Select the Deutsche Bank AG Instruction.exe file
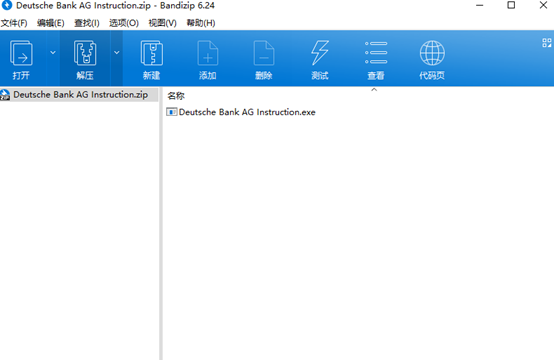 (x=247, y=112)
